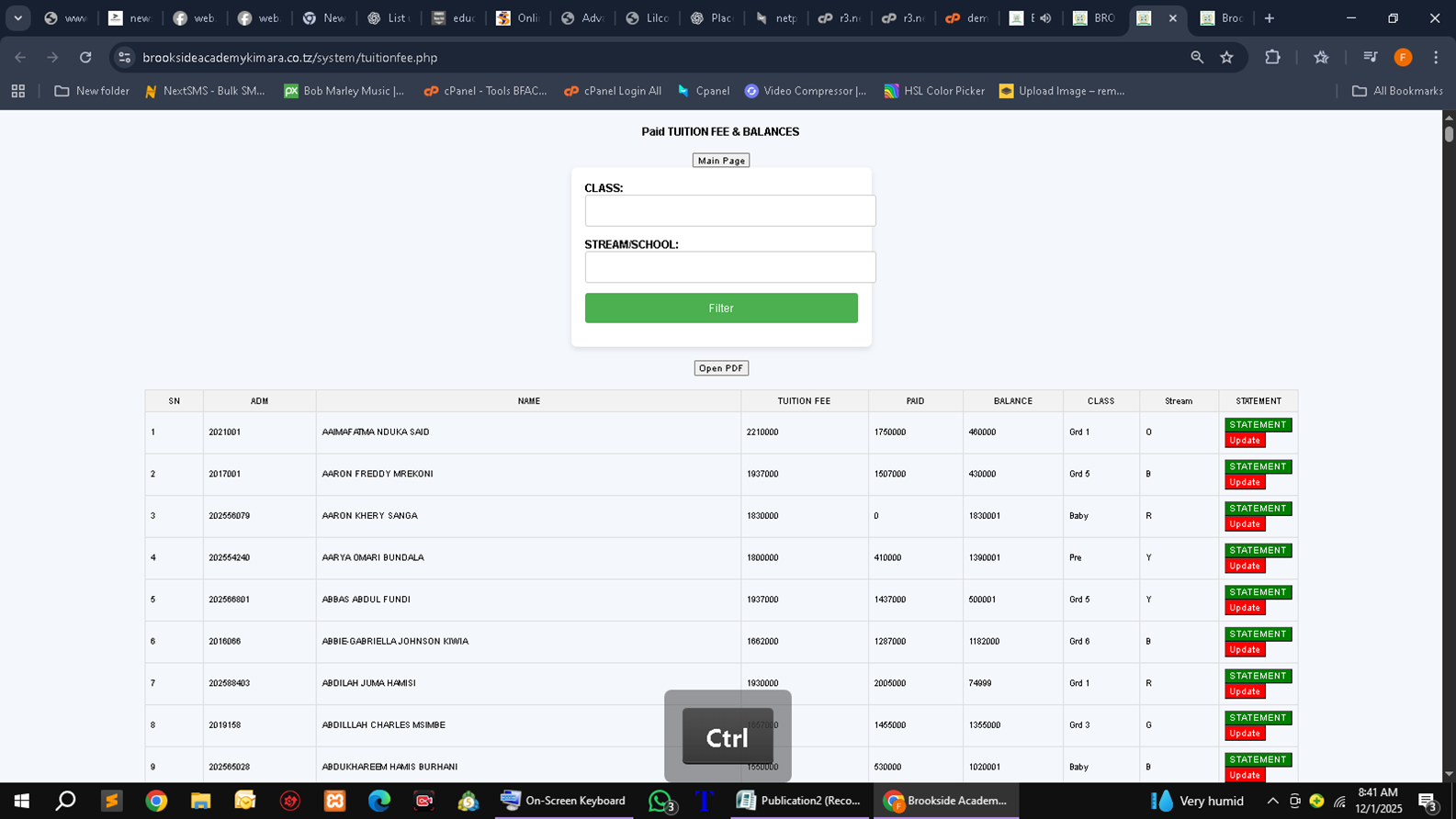Expand the tab search dropdown arrow
1456x819 pixels.
click(17, 18)
